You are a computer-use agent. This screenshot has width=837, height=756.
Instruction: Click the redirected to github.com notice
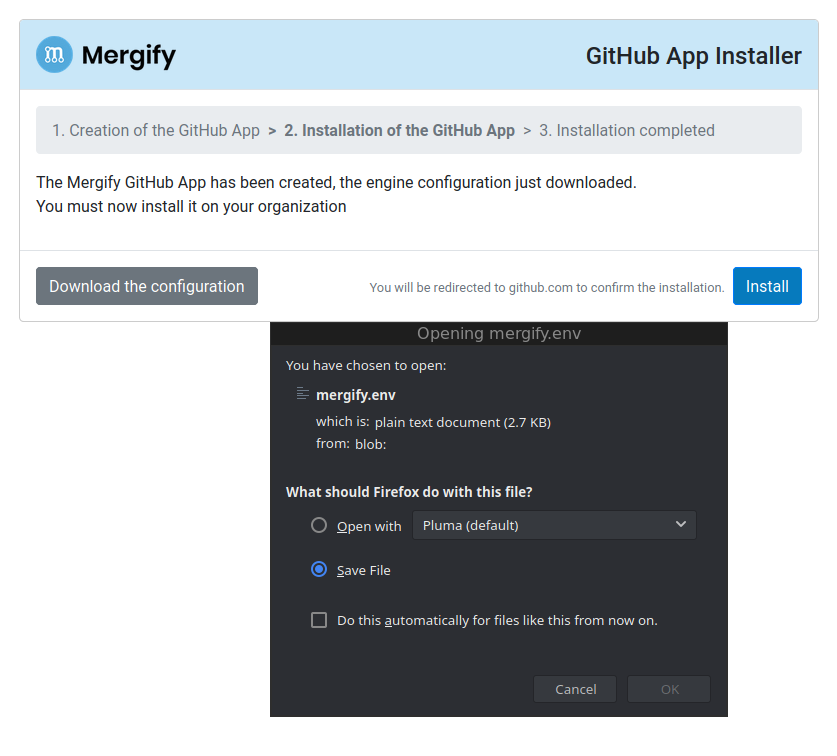(x=547, y=287)
